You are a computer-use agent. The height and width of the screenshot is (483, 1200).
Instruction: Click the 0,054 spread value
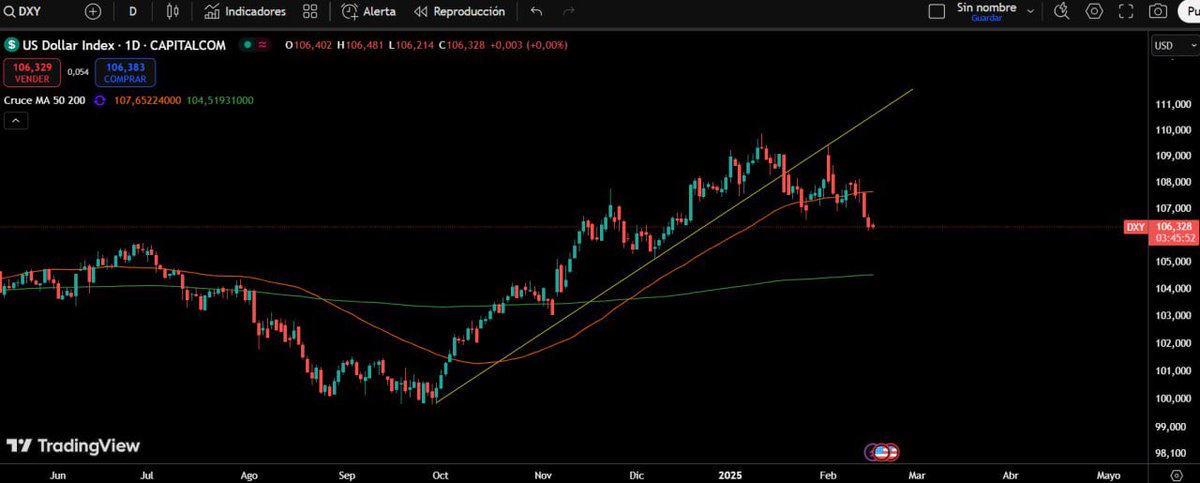[x=78, y=72]
